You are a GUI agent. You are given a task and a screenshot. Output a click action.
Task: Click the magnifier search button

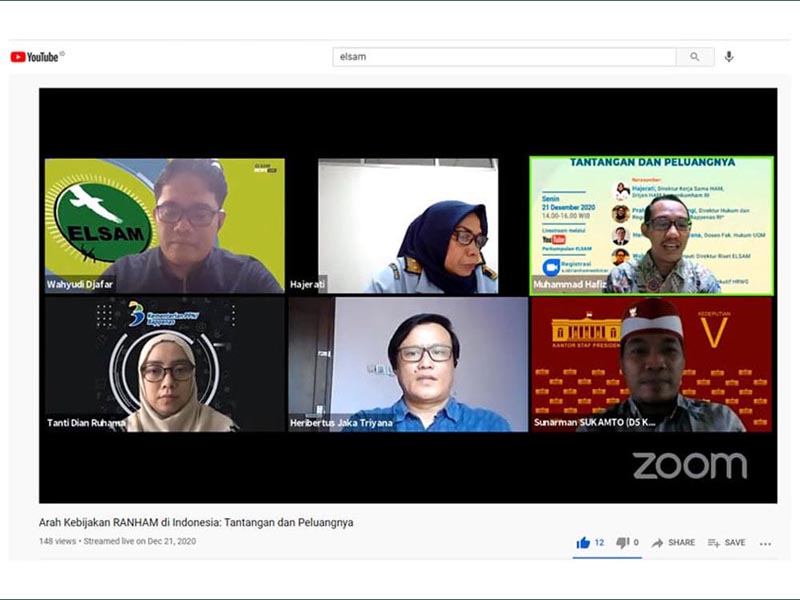click(x=695, y=57)
